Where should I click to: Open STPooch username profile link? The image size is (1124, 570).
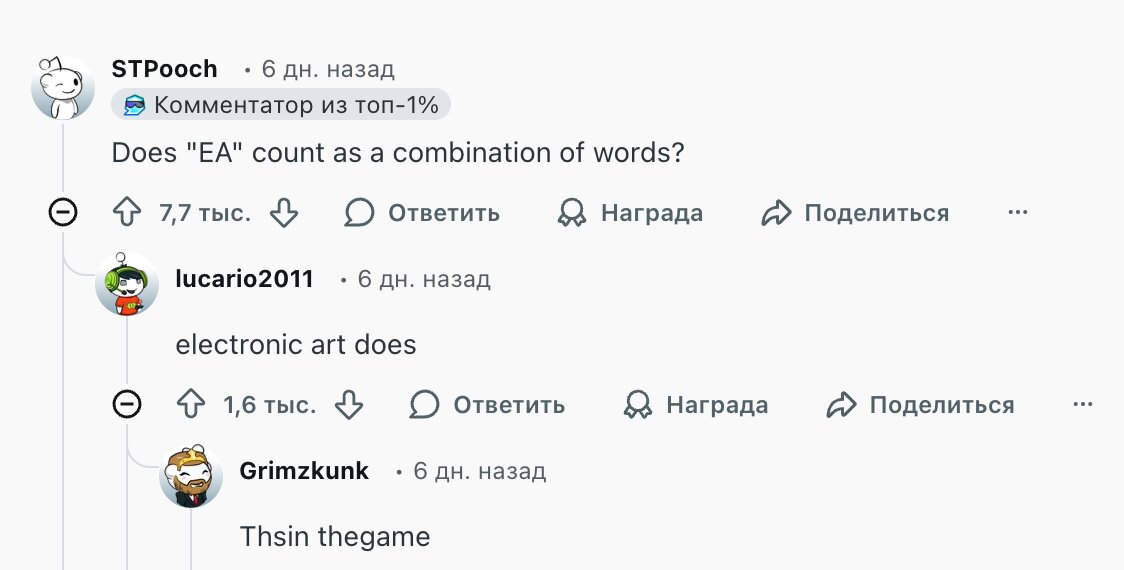pyautogui.click(x=165, y=69)
